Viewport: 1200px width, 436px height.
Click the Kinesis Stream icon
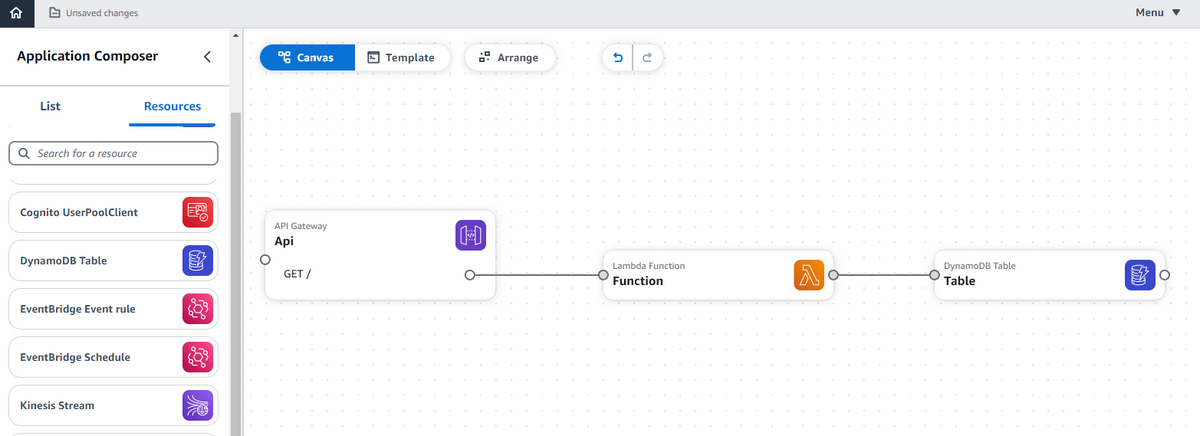pyautogui.click(x=198, y=406)
